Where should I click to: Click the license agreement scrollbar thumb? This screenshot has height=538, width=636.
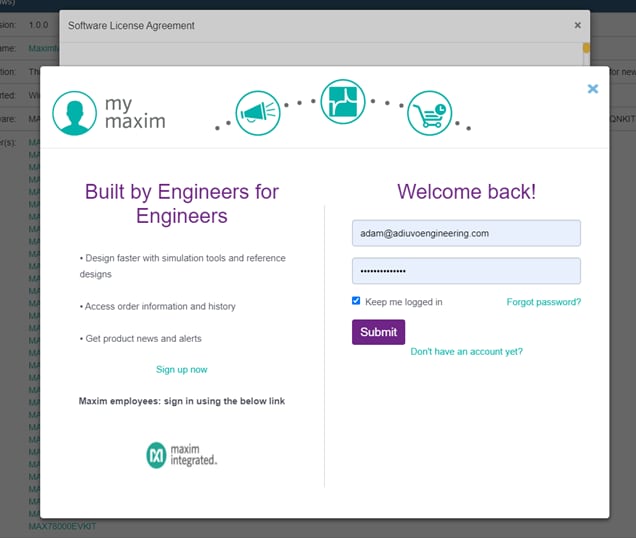[586, 47]
